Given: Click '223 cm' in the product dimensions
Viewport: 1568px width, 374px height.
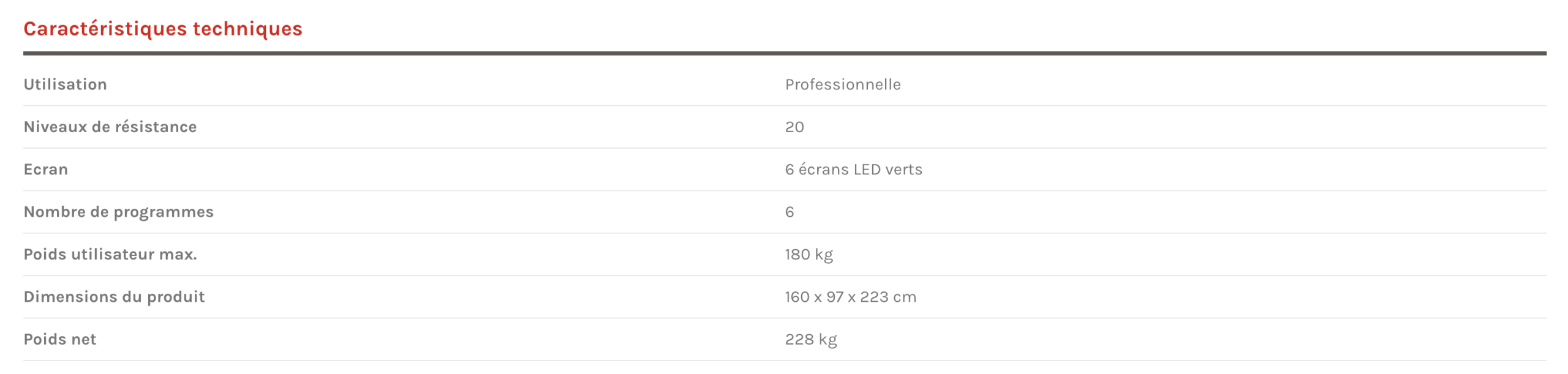Looking at the screenshot, I should click(x=888, y=297).
